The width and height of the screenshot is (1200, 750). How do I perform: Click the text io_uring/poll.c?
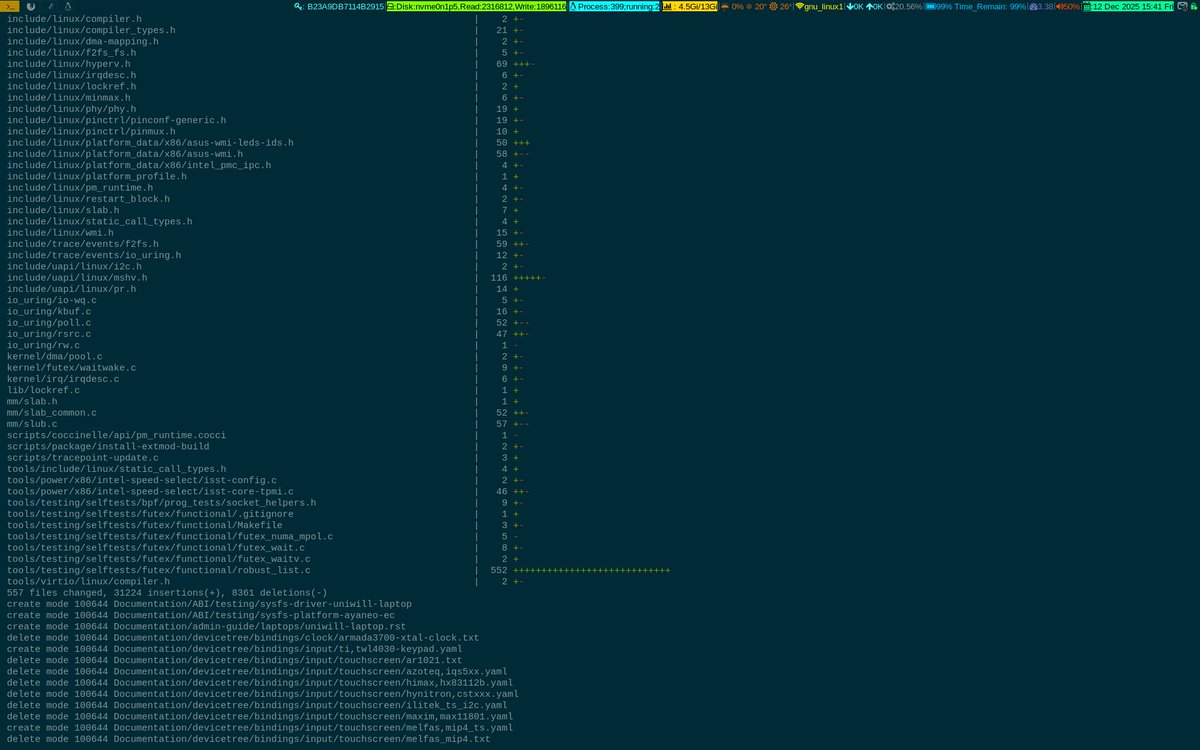pyautogui.click(x=49, y=323)
